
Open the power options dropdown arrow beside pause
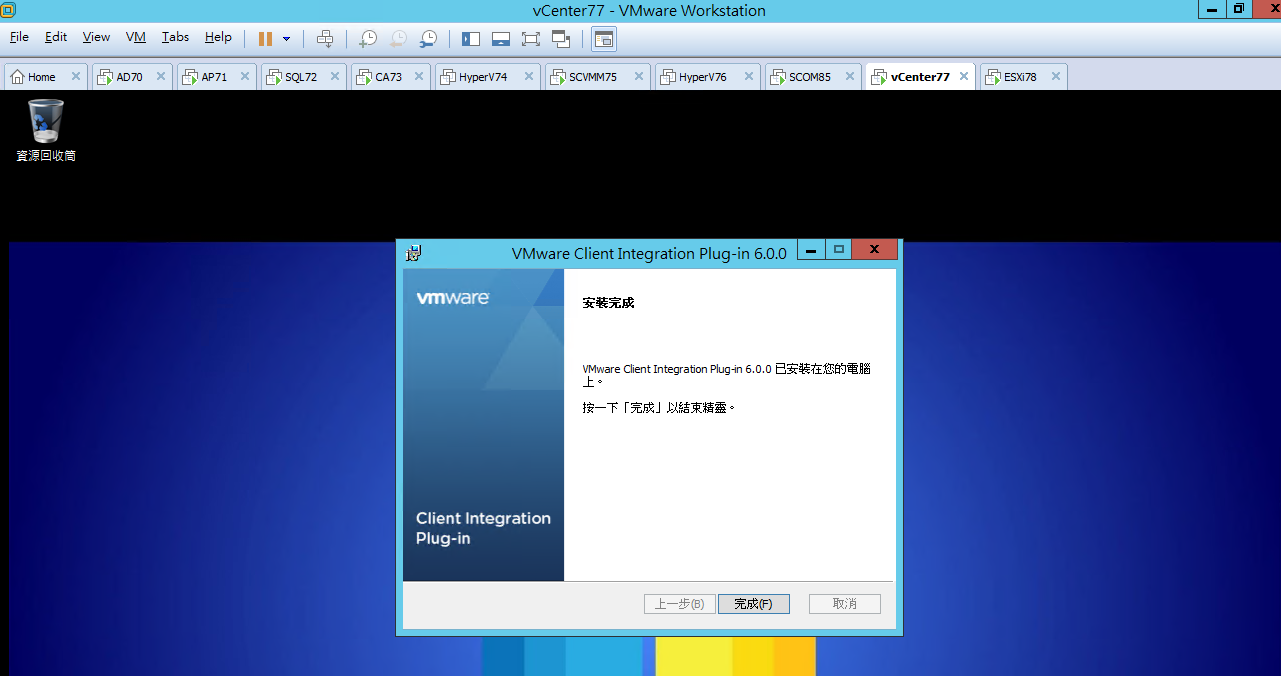286,39
